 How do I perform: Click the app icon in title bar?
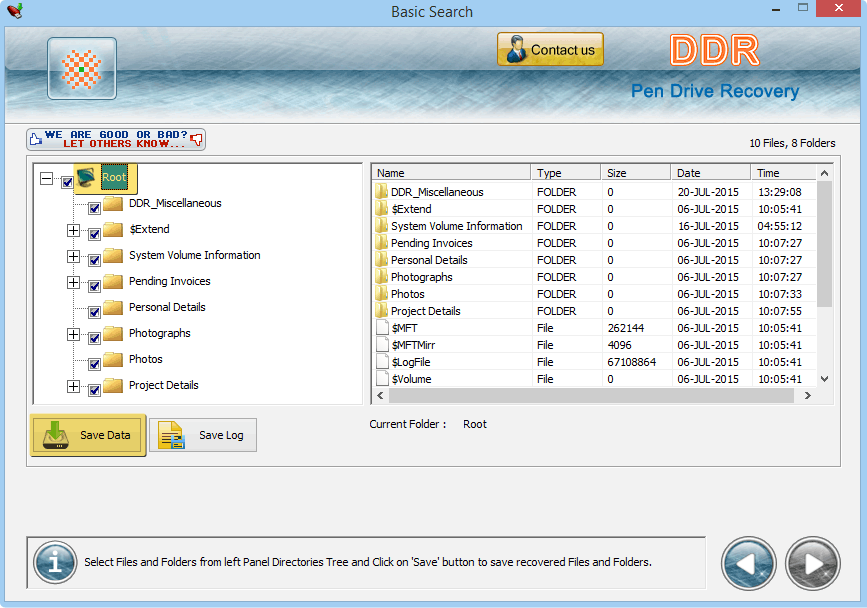coord(15,11)
